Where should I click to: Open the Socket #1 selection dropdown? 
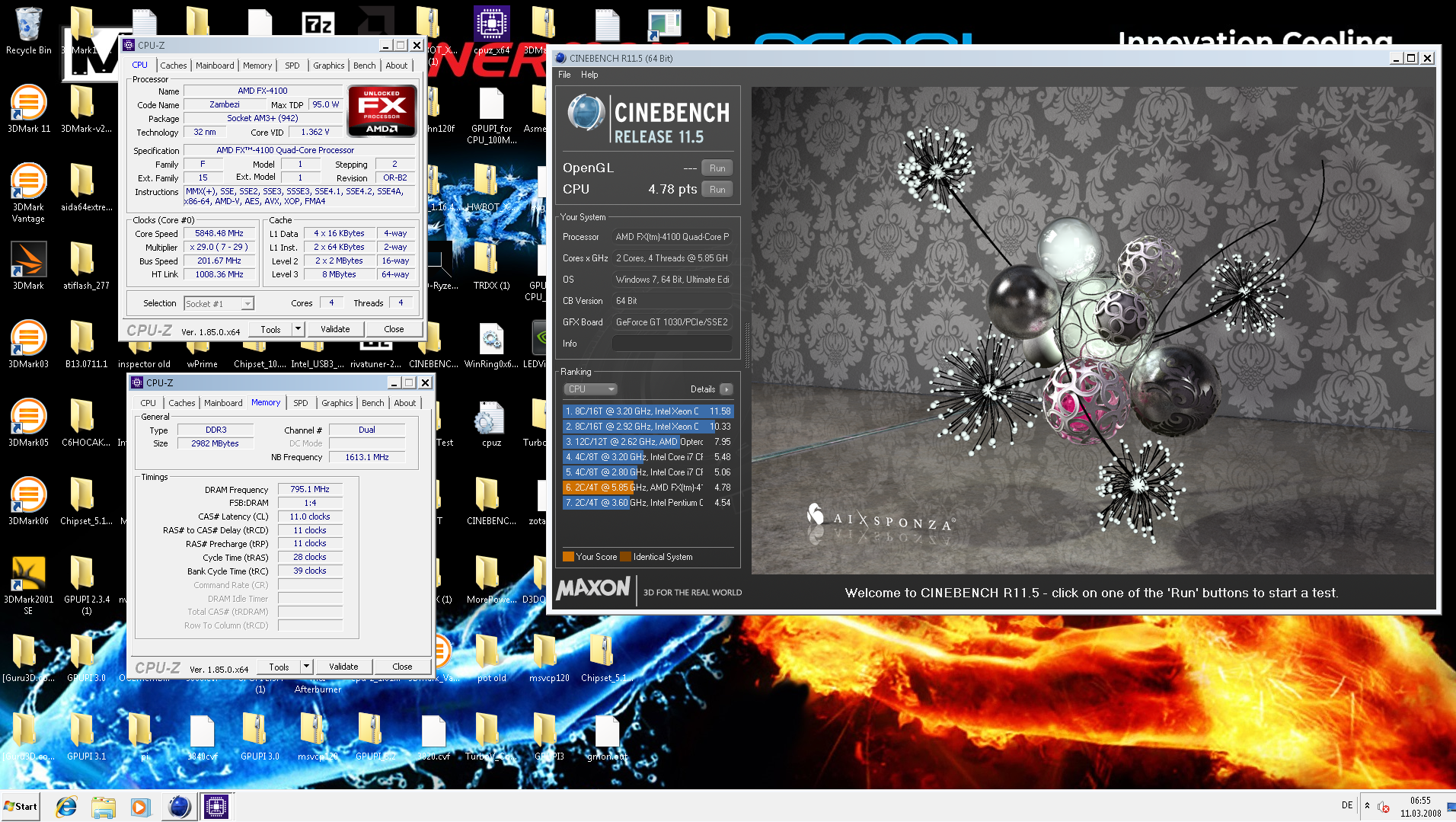[x=219, y=303]
